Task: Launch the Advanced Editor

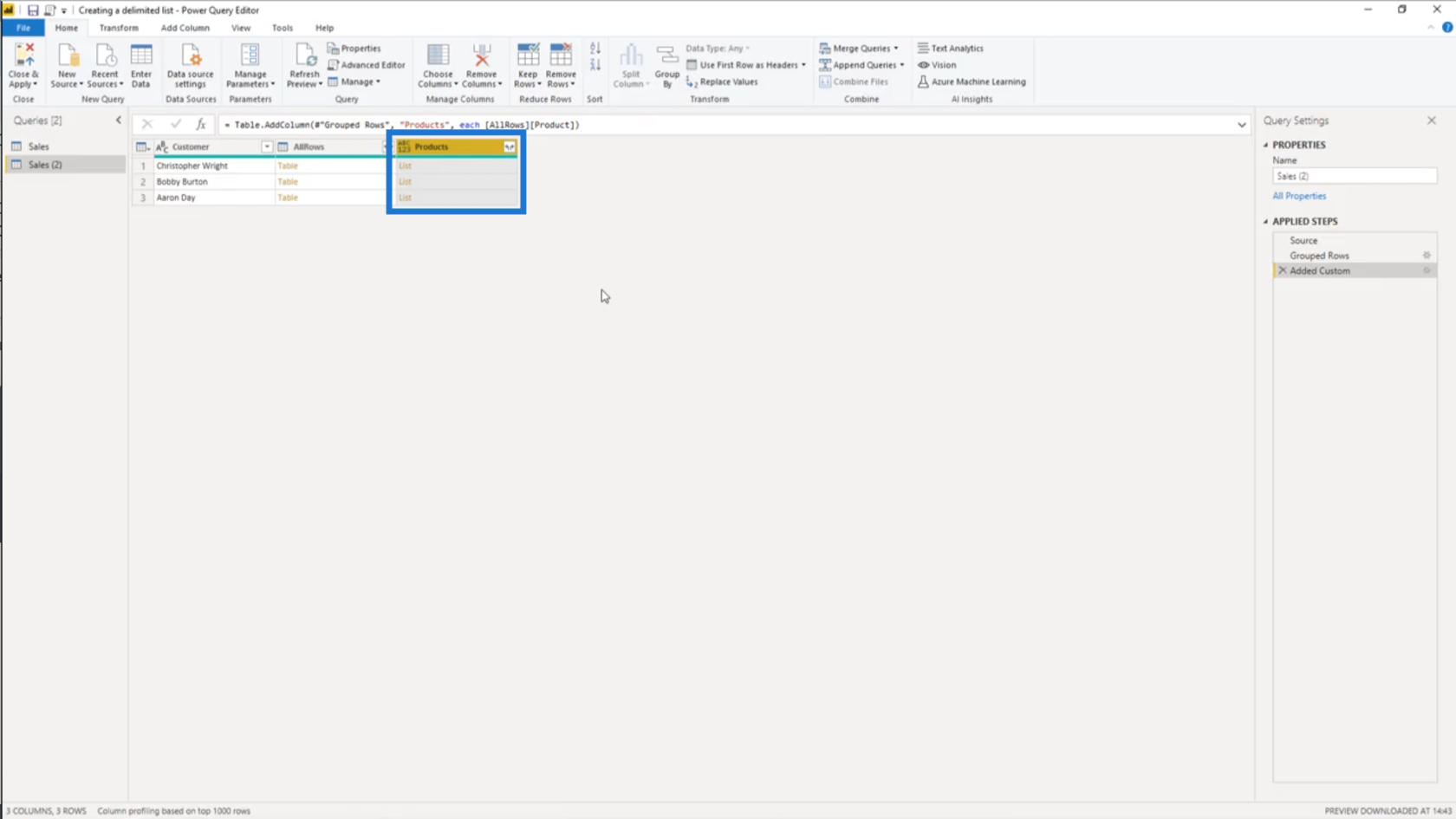Action: [366, 65]
